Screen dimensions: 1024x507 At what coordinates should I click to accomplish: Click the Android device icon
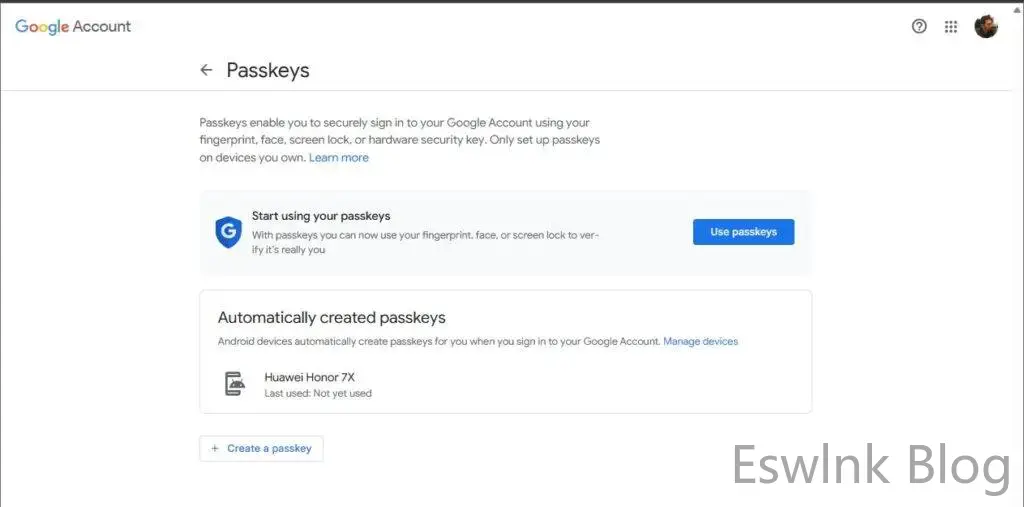(x=235, y=384)
